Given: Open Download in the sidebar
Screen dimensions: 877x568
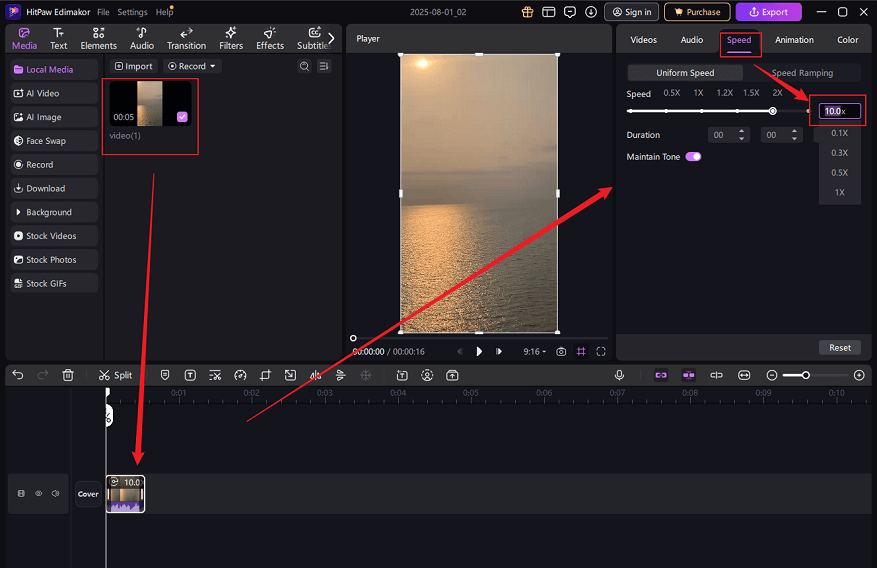Looking at the screenshot, I should tap(54, 188).
